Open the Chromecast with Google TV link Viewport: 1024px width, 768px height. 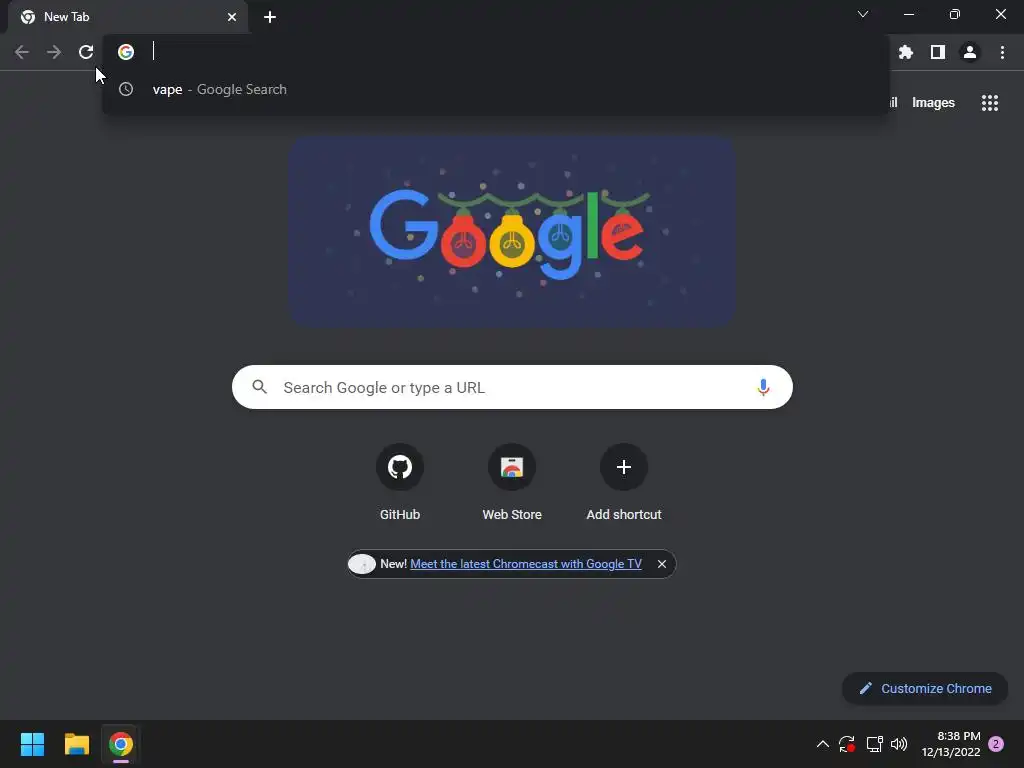point(526,564)
